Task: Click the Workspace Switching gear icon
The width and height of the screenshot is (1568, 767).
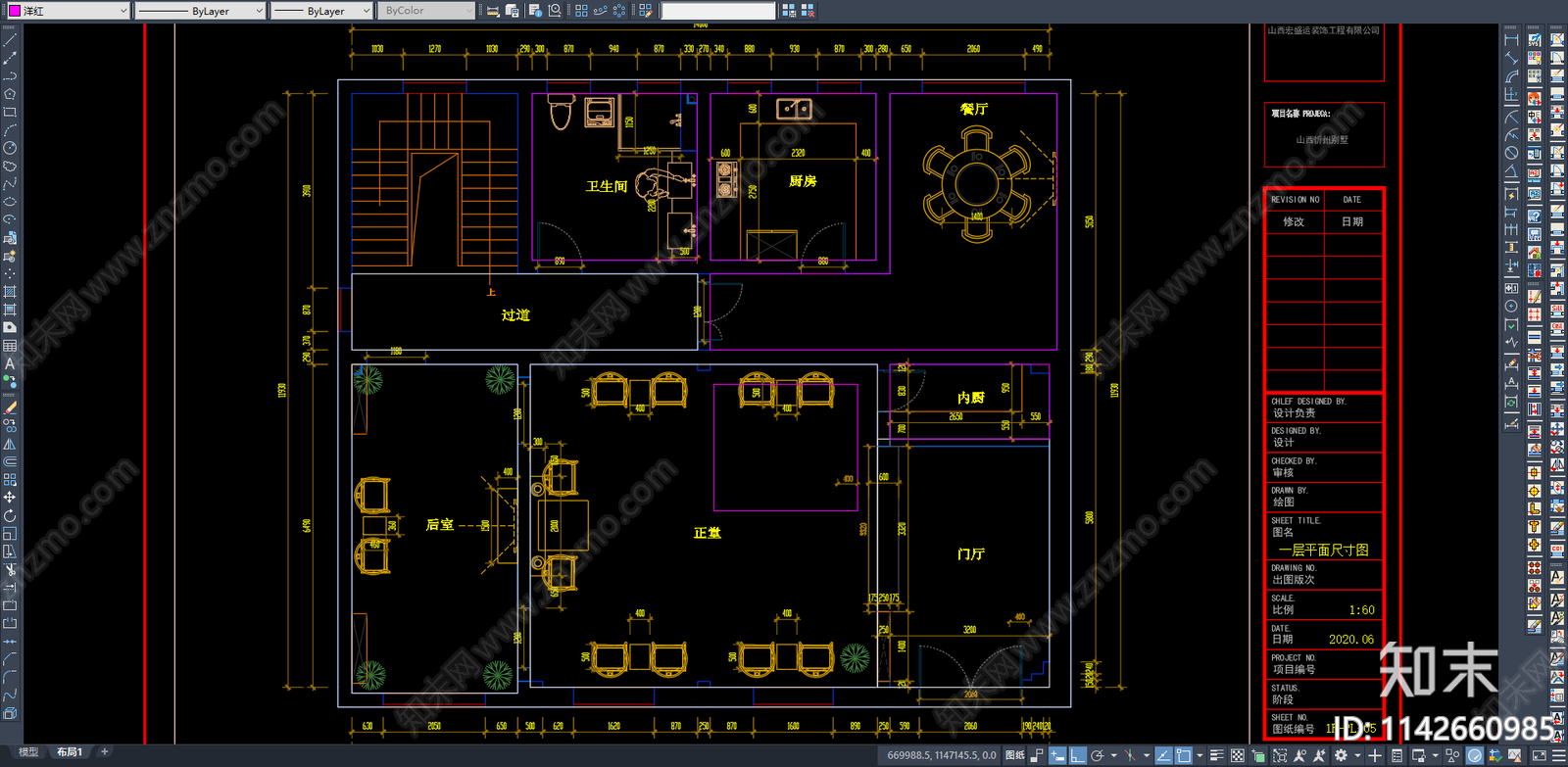Action: [1341, 755]
